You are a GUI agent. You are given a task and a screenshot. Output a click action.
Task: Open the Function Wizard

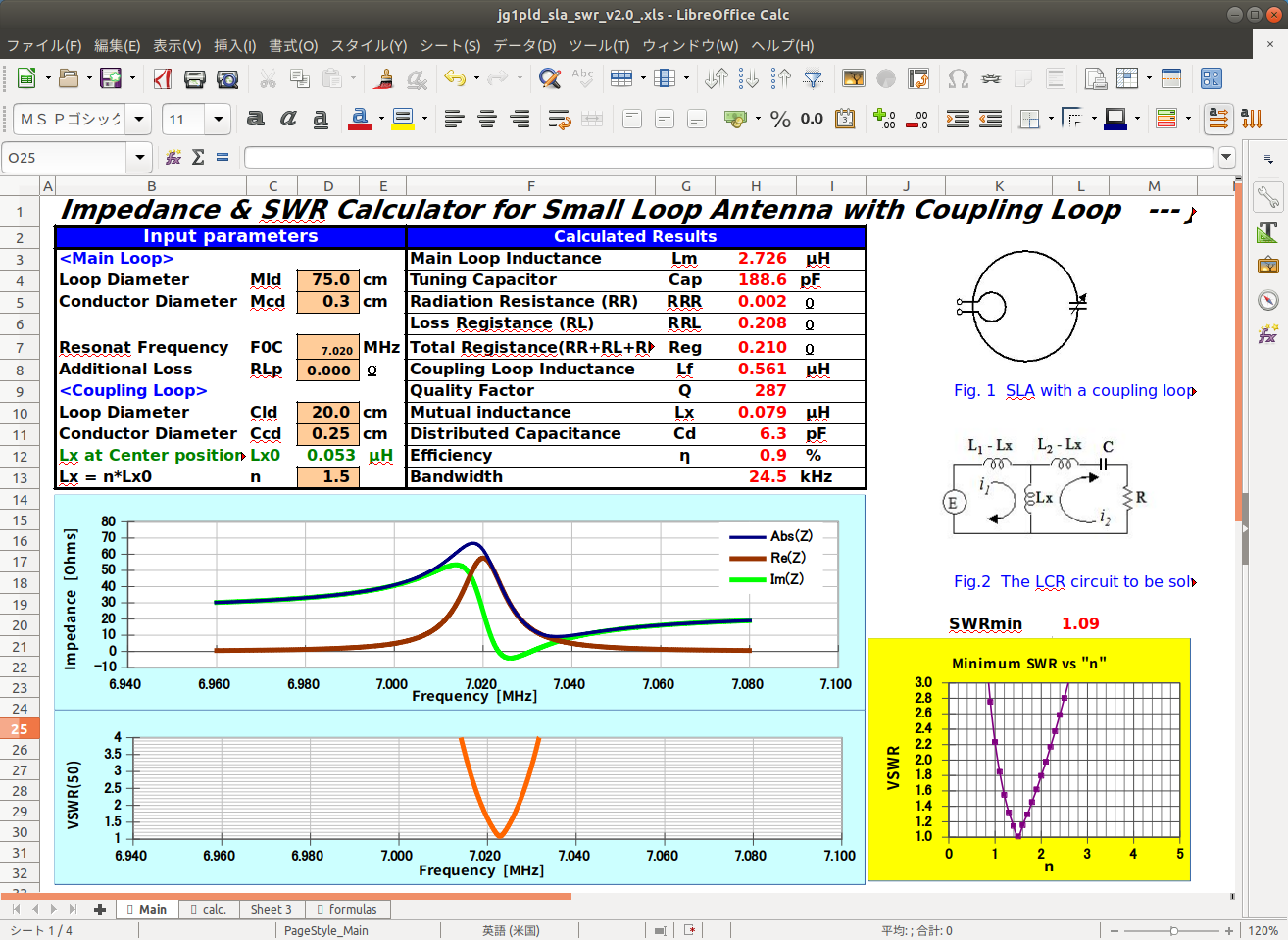(x=173, y=157)
